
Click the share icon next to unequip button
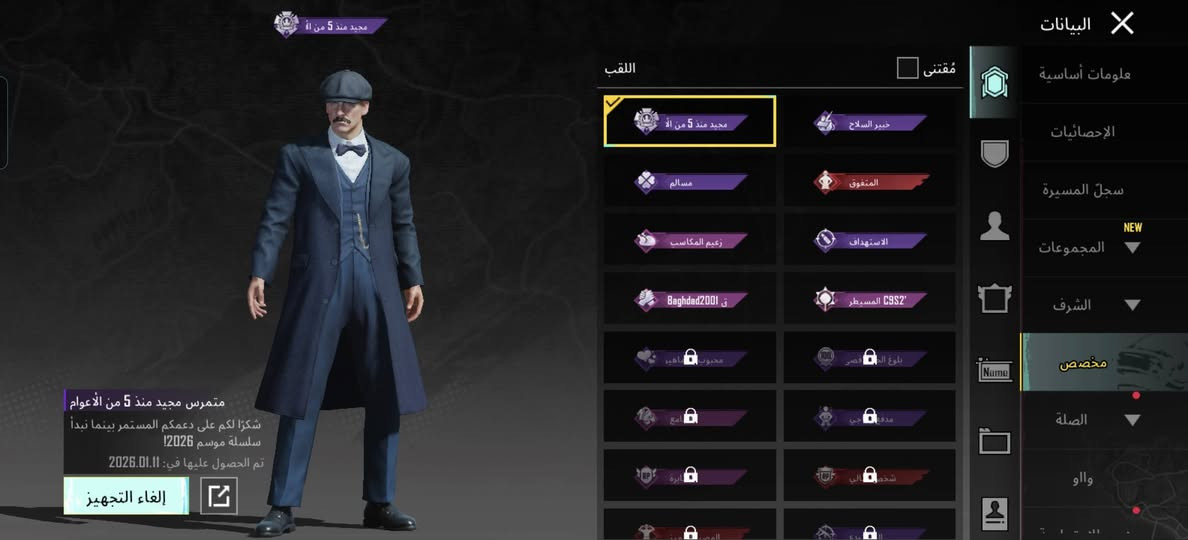(219, 496)
